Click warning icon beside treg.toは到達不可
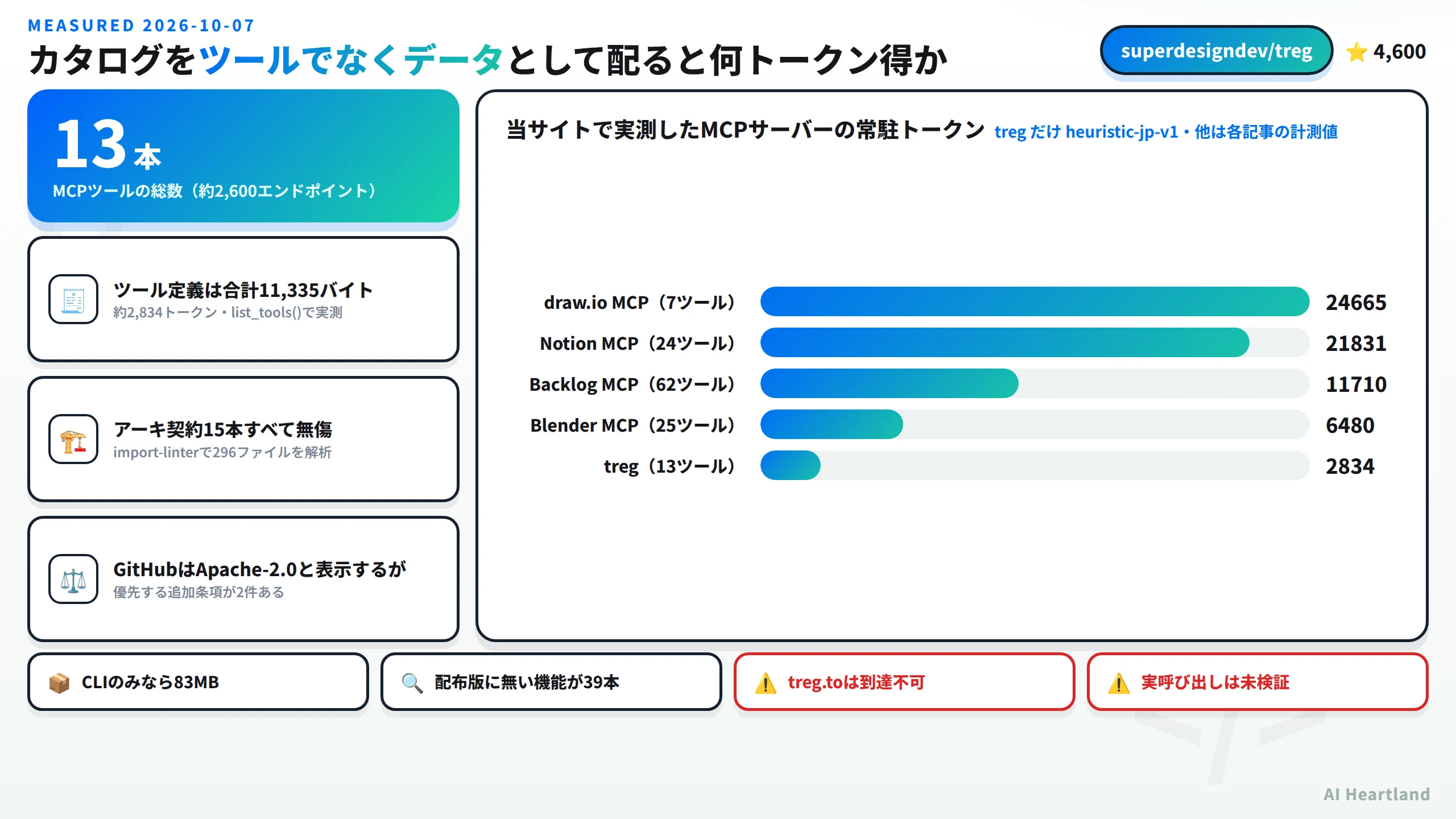The height and width of the screenshot is (819, 1456). click(766, 682)
